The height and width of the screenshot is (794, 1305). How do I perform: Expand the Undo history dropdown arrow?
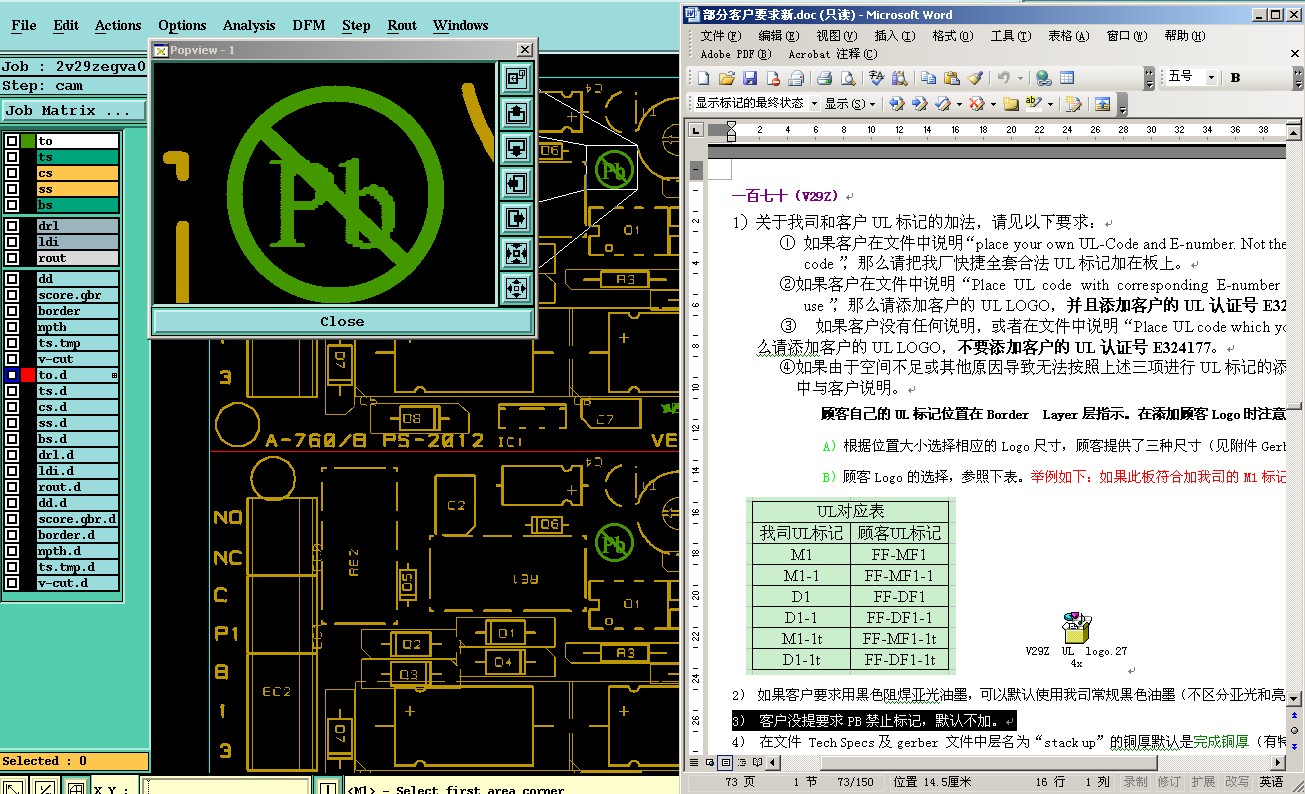[1020, 78]
